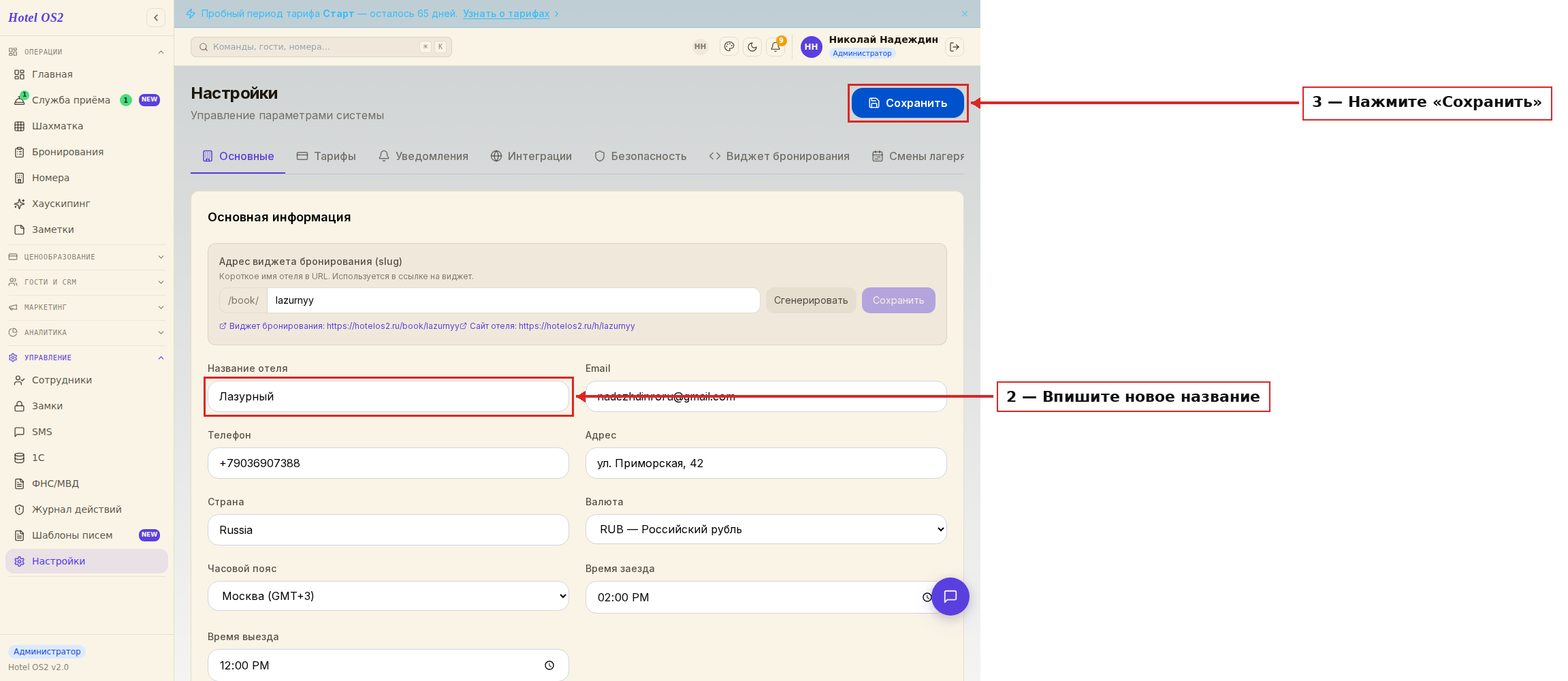Click the blue Сохранить button
Viewport: 1568px width, 681px height.
point(908,103)
